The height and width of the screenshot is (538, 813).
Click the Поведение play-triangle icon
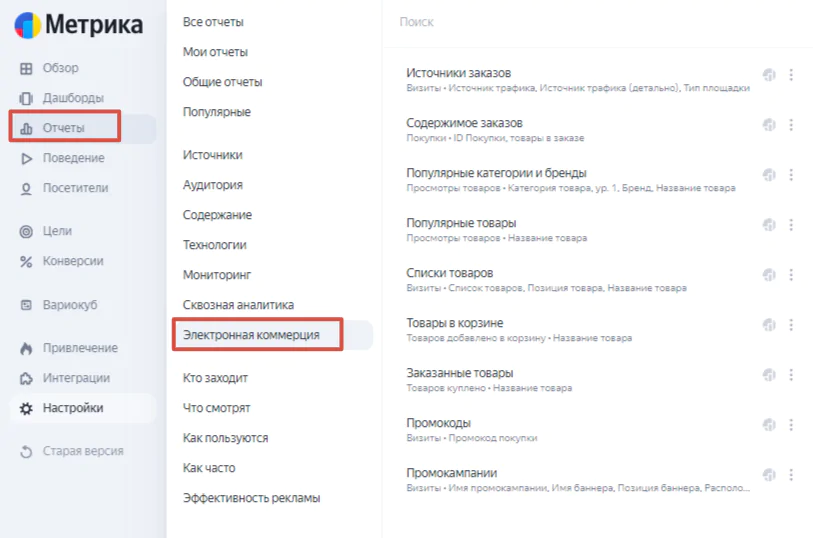[26, 159]
